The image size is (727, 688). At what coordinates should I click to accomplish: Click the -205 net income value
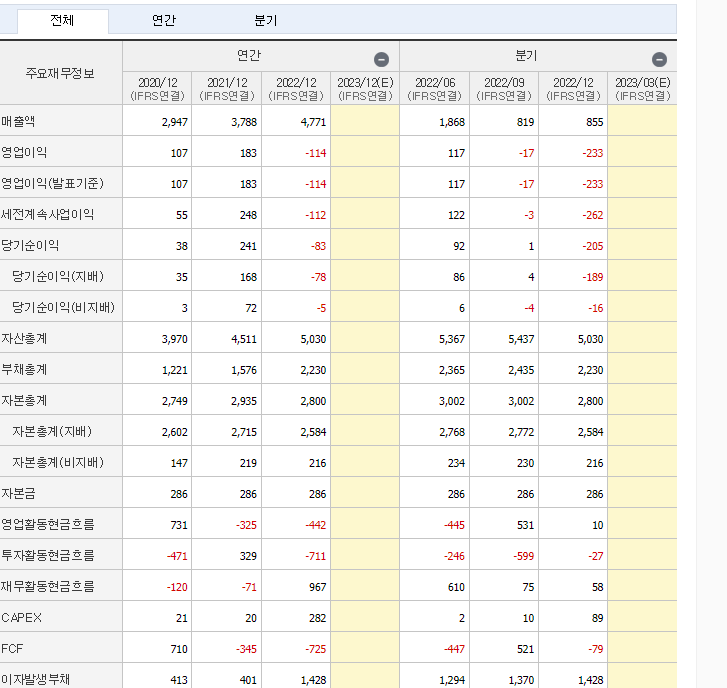click(593, 247)
